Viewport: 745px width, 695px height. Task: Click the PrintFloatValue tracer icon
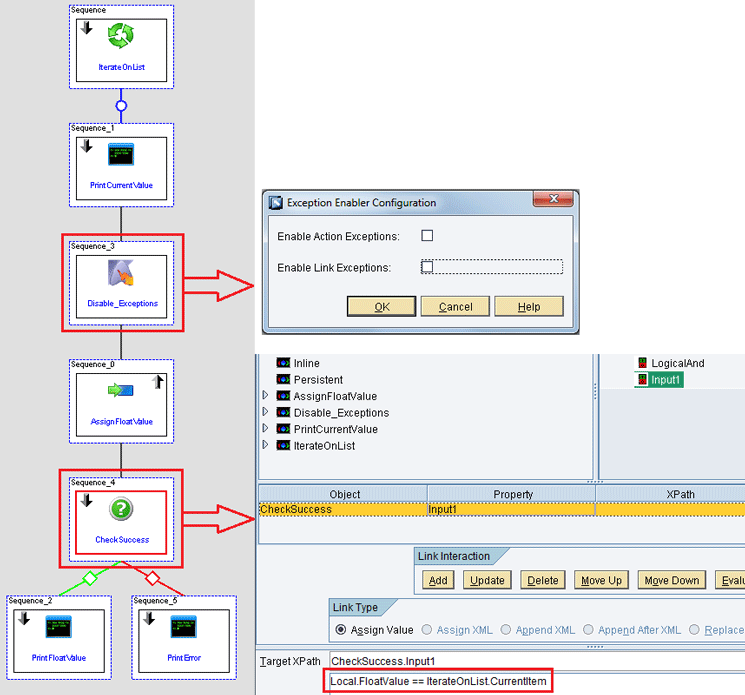coord(58,627)
